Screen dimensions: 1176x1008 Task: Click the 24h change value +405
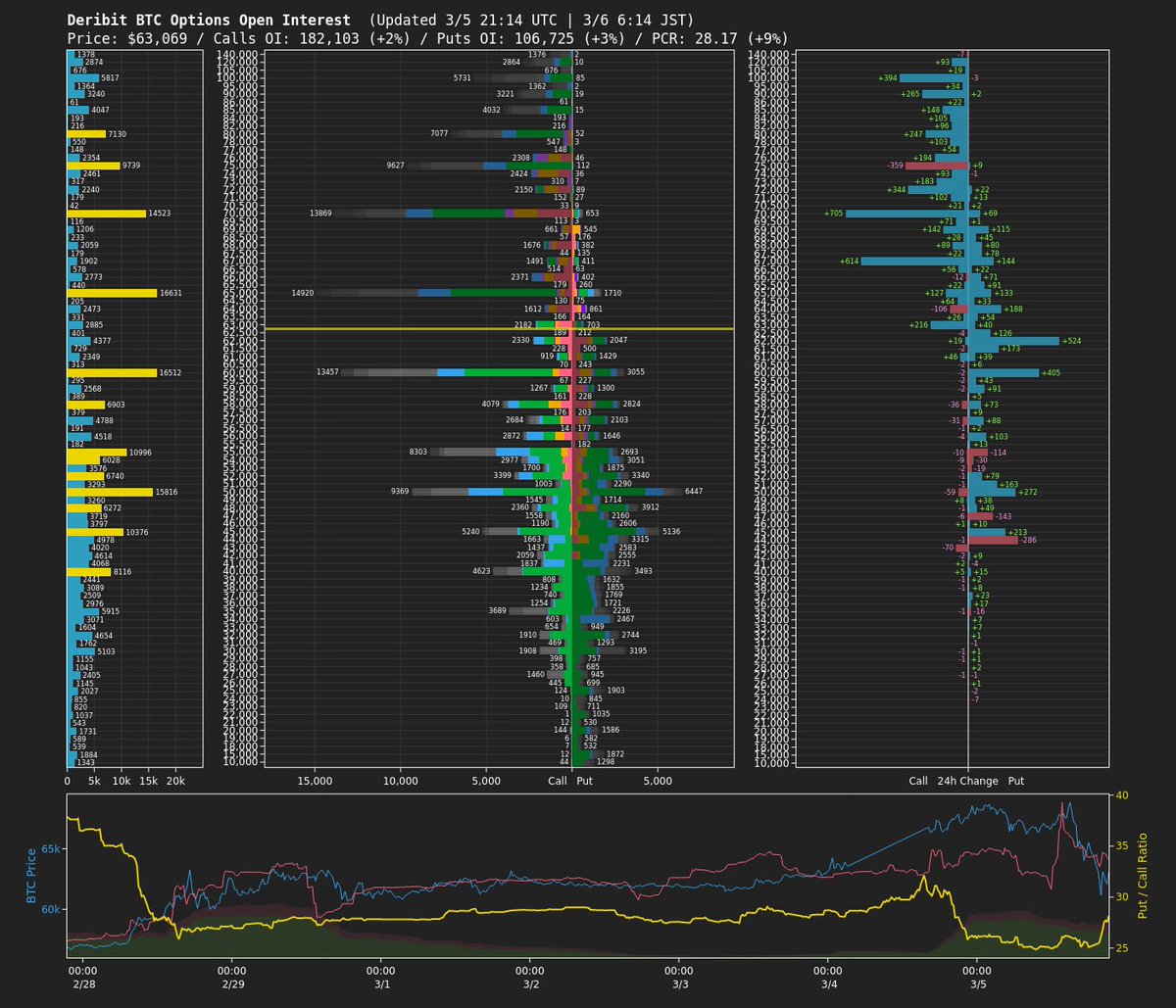point(1051,372)
